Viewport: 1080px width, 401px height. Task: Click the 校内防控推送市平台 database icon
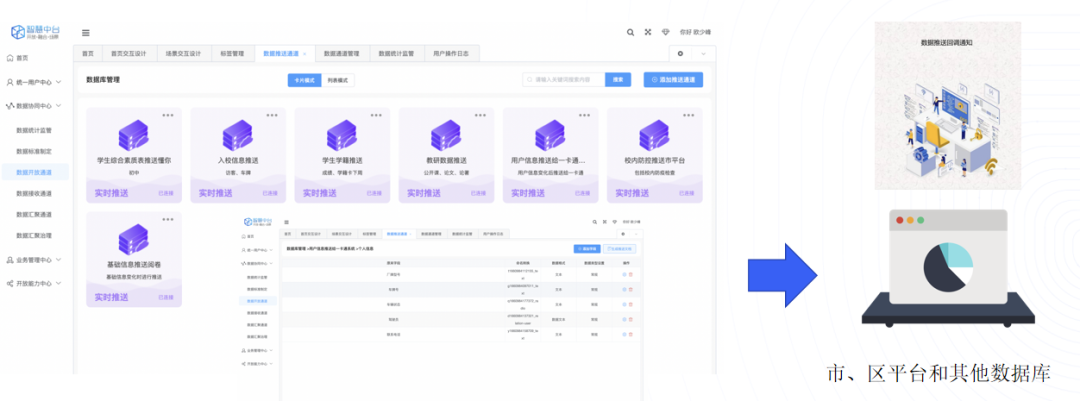click(654, 135)
